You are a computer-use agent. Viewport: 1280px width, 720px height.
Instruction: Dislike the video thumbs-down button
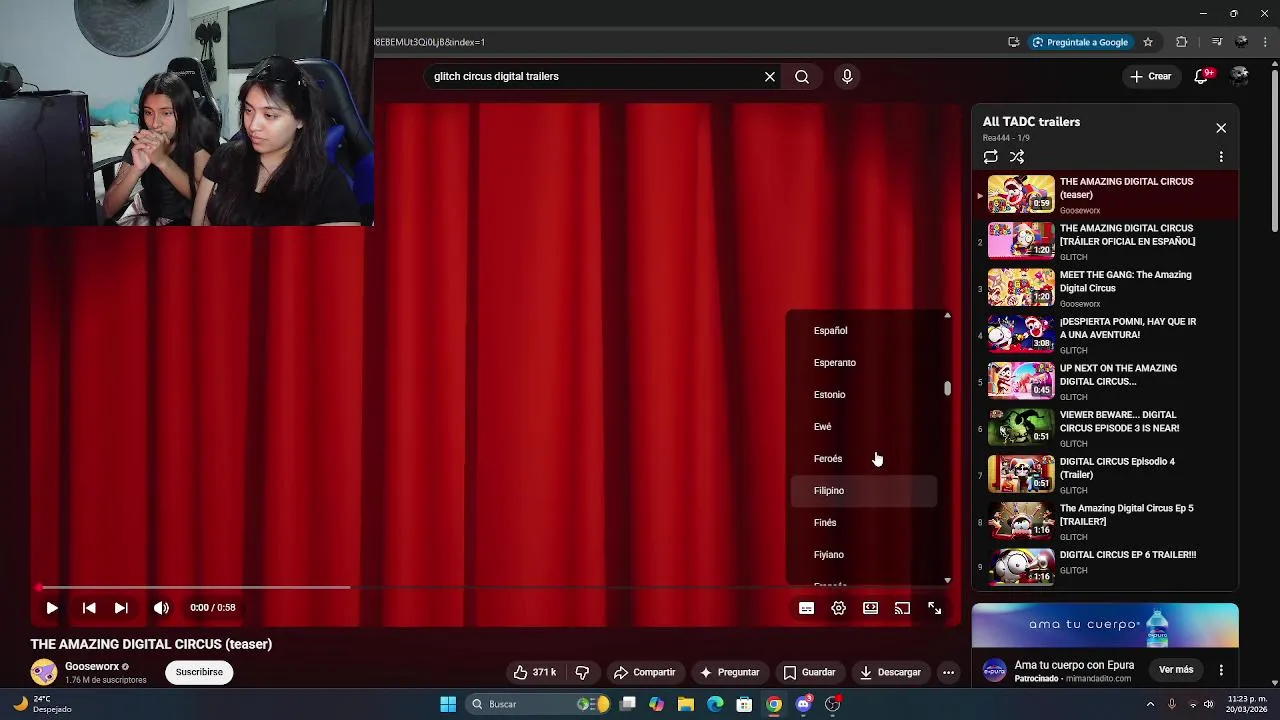click(x=582, y=672)
